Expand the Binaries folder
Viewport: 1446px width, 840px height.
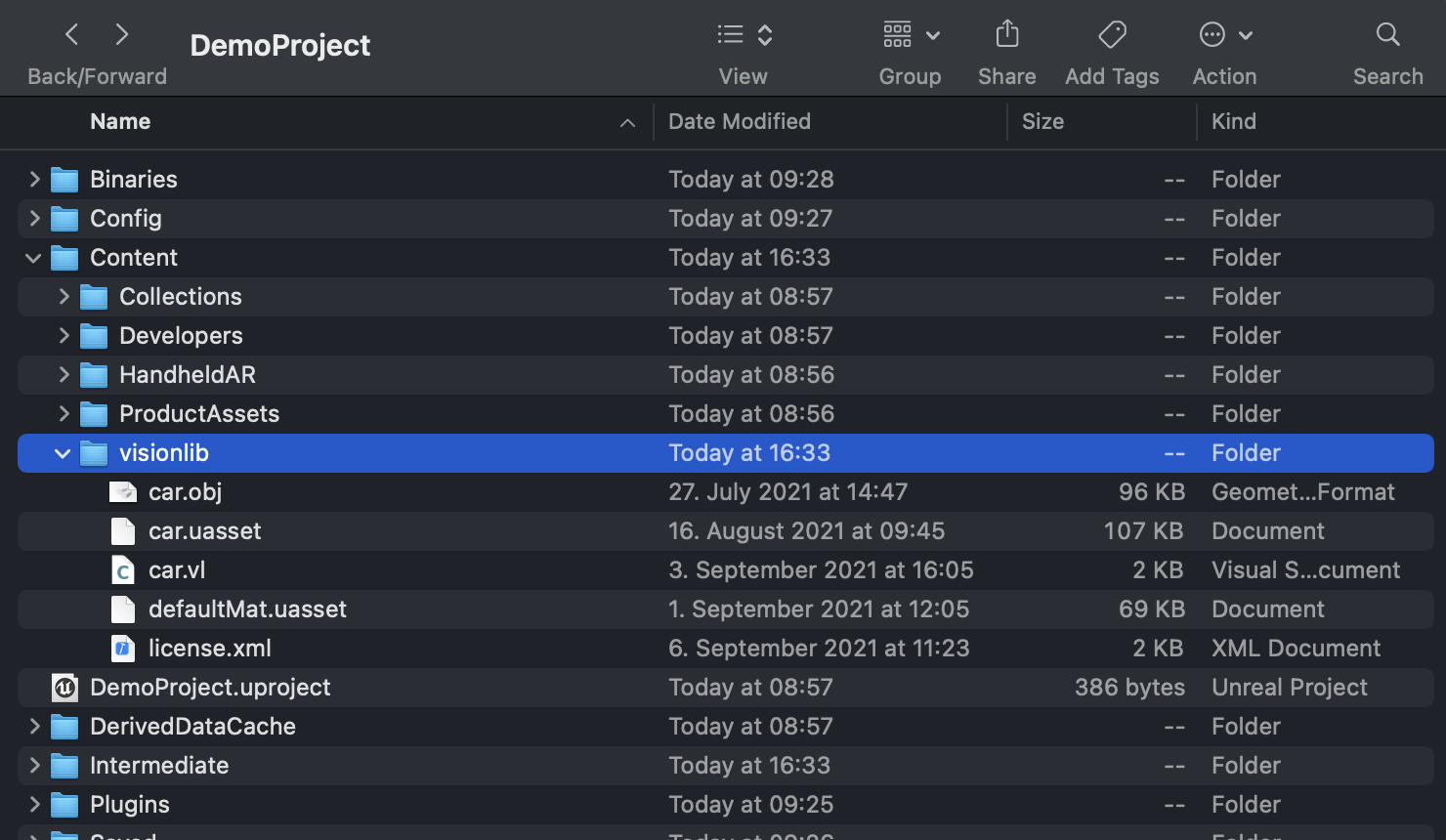(x=34, y=180)
